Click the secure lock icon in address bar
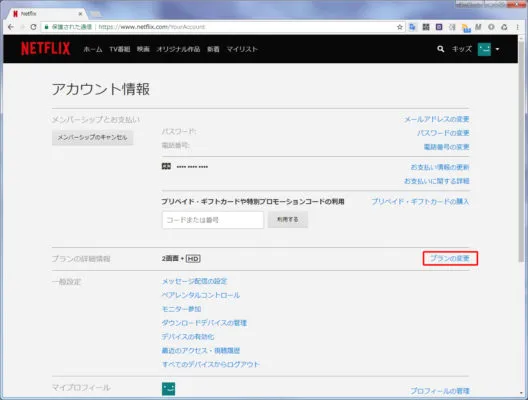This screenshot has width=528, height=400. (x=46, y=27)
